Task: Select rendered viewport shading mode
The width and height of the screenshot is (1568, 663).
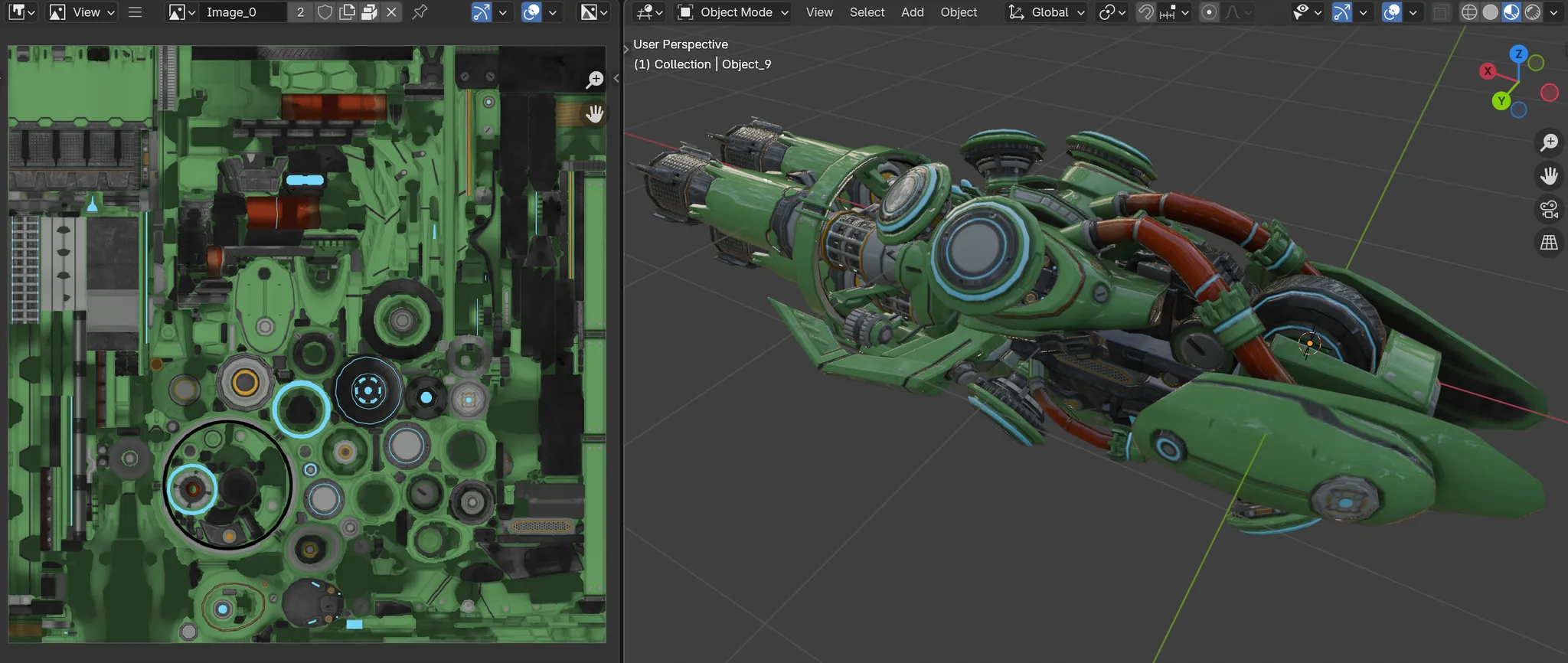Action: click(1532, 12)
